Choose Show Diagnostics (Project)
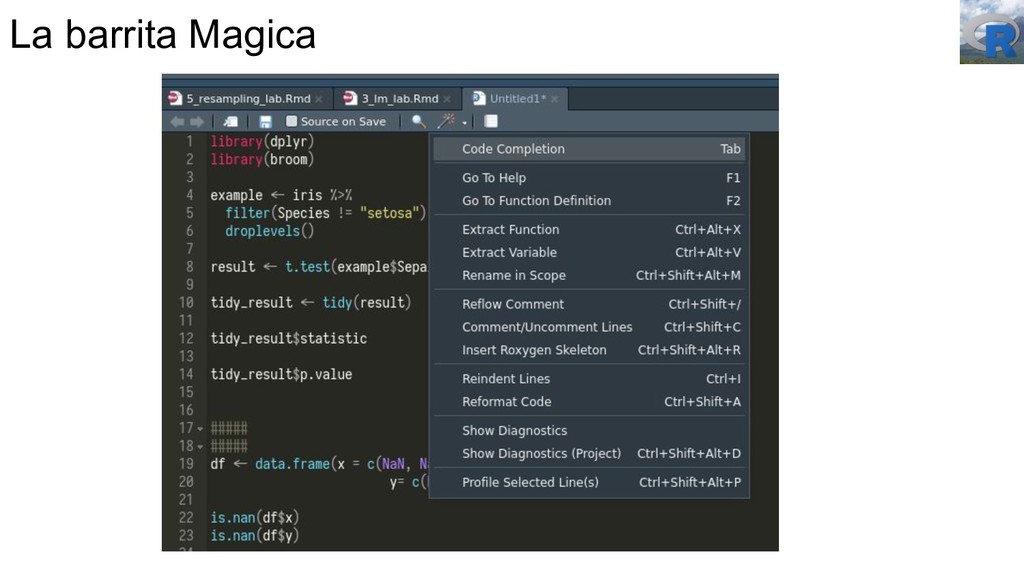 point(589,453)
